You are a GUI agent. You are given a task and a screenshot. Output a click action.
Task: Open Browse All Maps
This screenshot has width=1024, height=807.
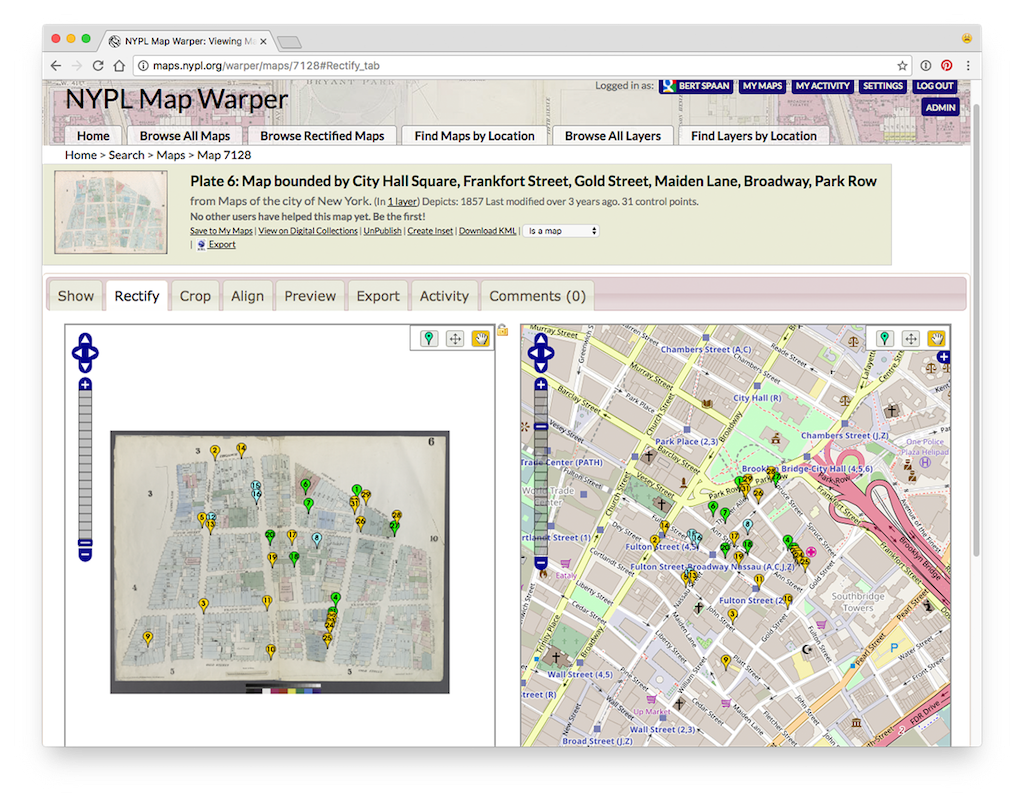185,136
